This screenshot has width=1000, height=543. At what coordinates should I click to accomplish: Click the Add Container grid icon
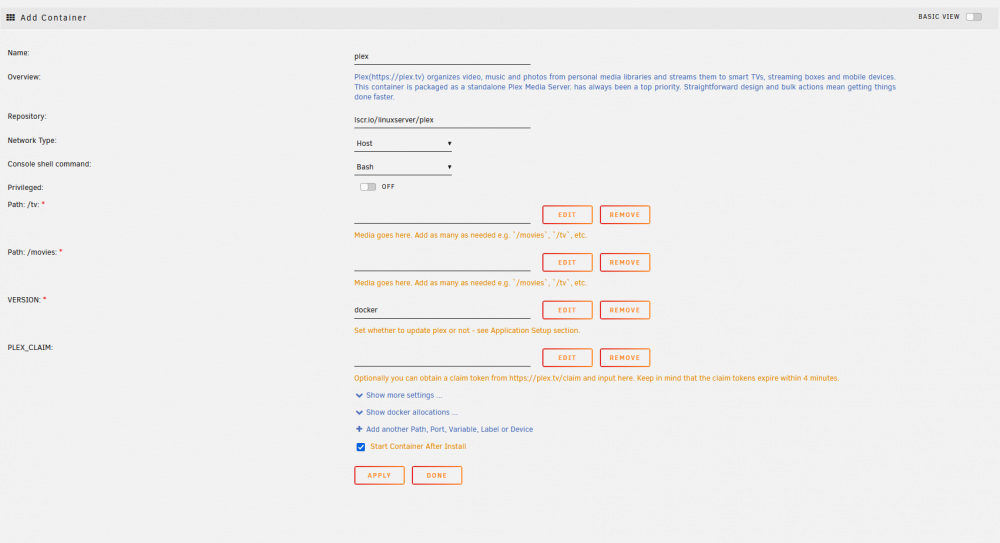click(x=11, y=17)
